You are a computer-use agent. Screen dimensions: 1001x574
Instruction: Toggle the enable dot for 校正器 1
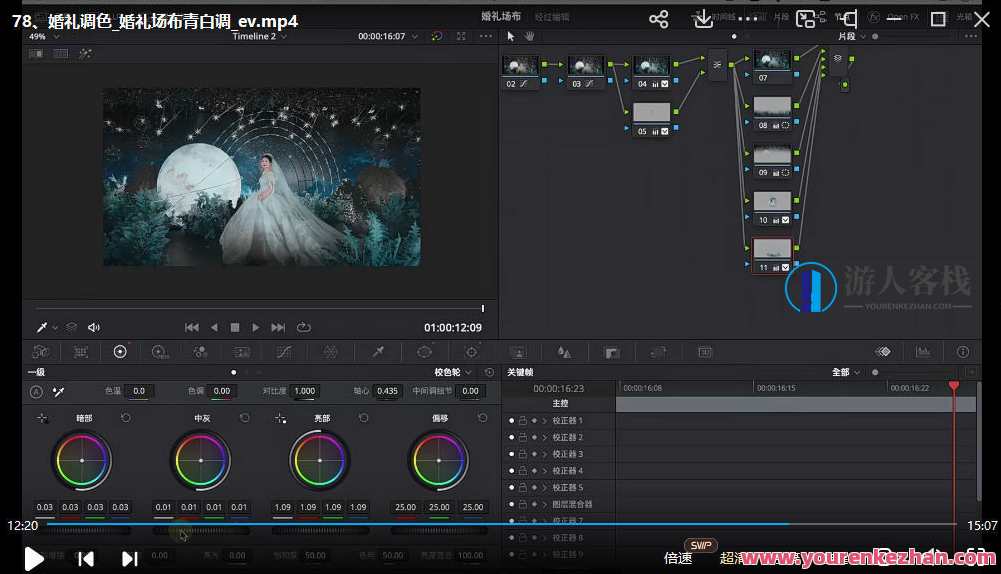[512, 421]
